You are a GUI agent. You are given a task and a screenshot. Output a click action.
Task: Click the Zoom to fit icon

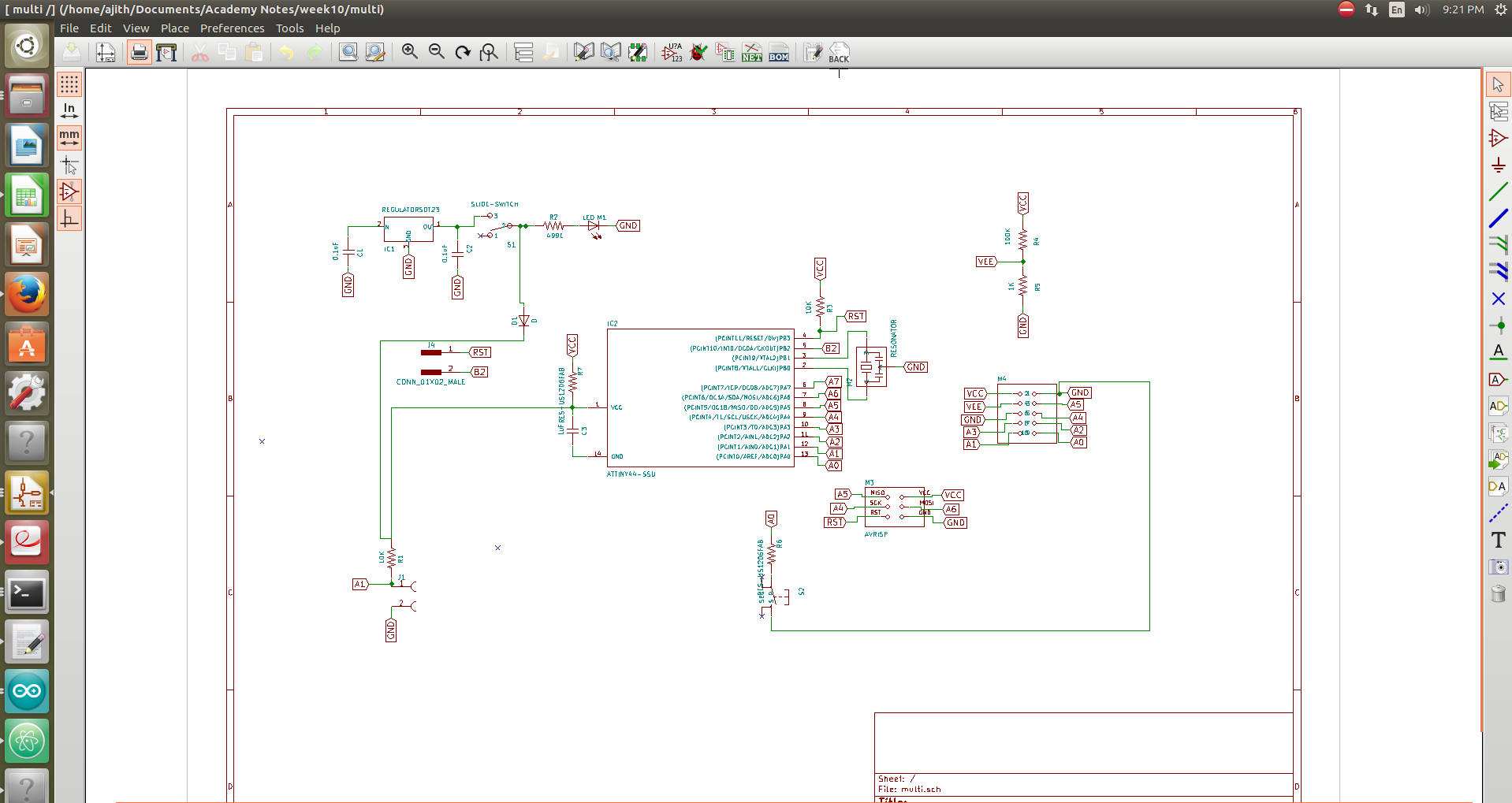490,52
